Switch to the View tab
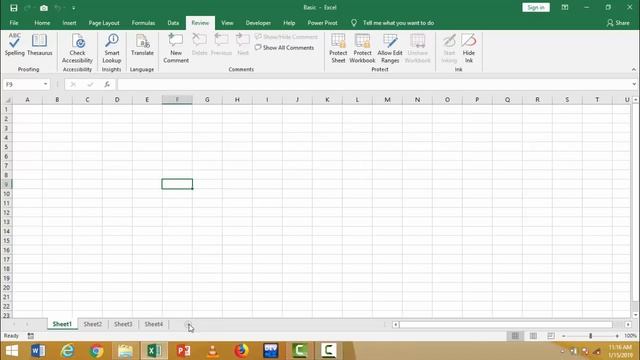This screenshot has height=360, width=640. click(227, 23)
